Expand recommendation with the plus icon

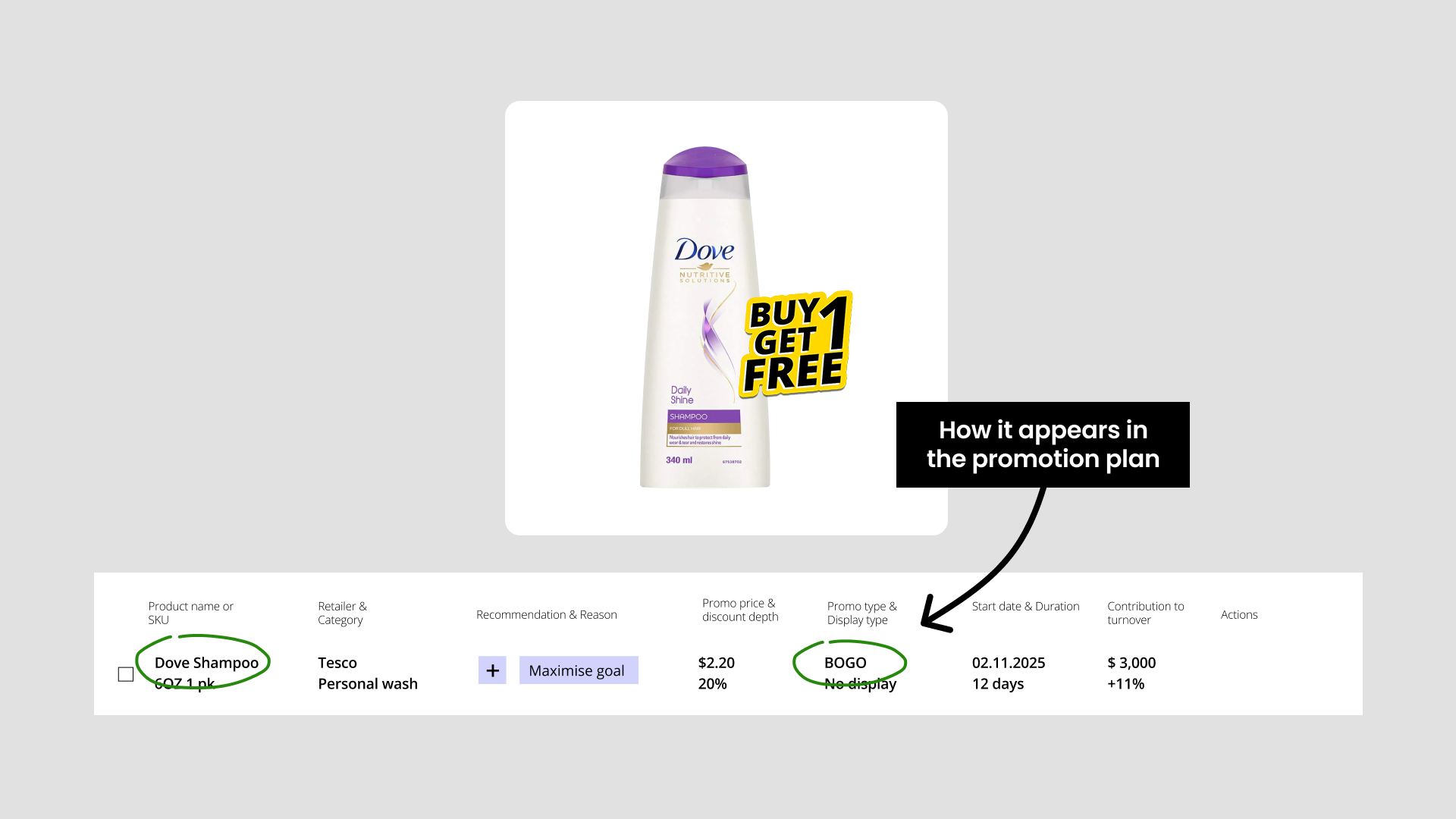coord(492,670)
